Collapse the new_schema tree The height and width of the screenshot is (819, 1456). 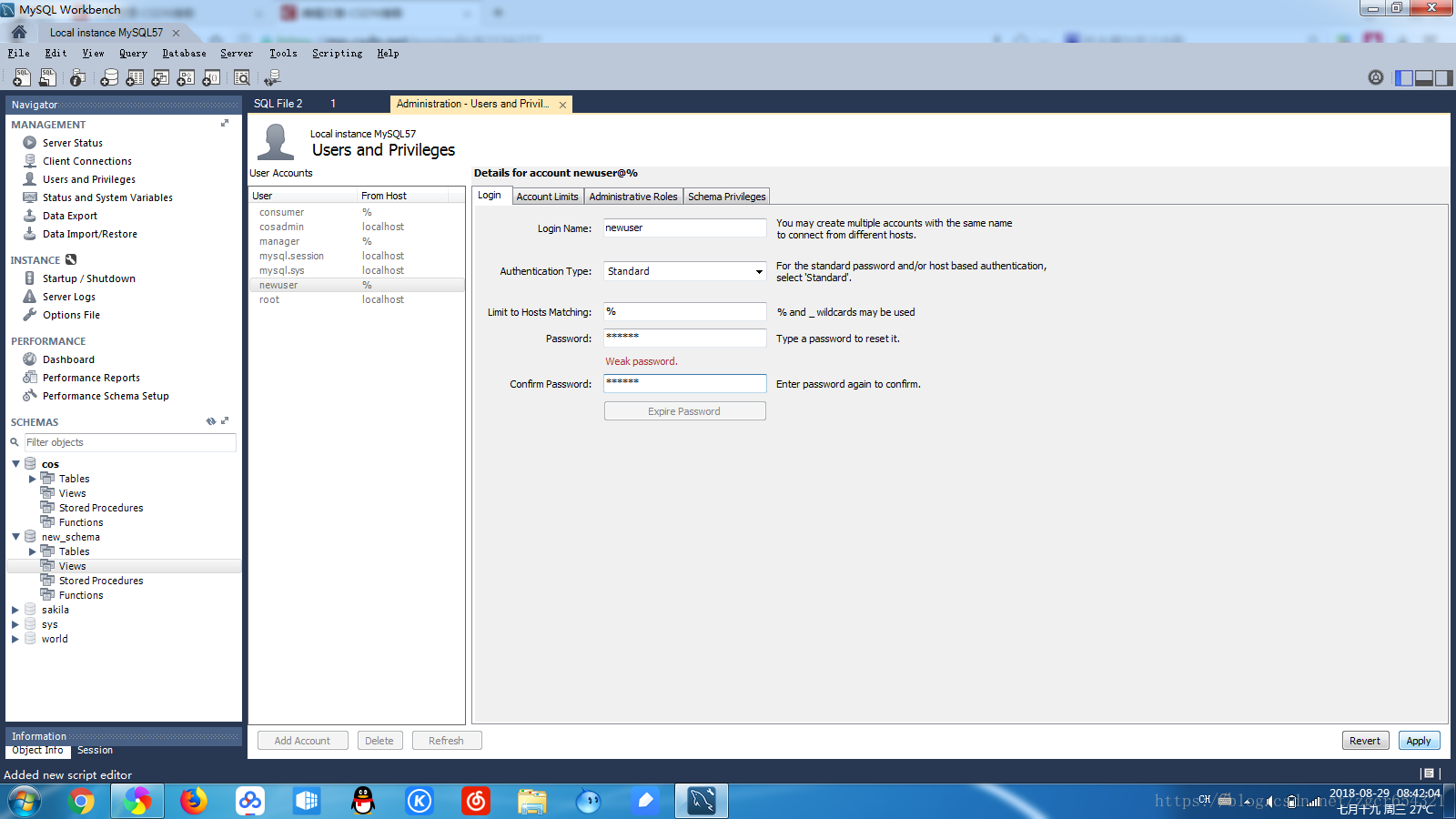15,537
